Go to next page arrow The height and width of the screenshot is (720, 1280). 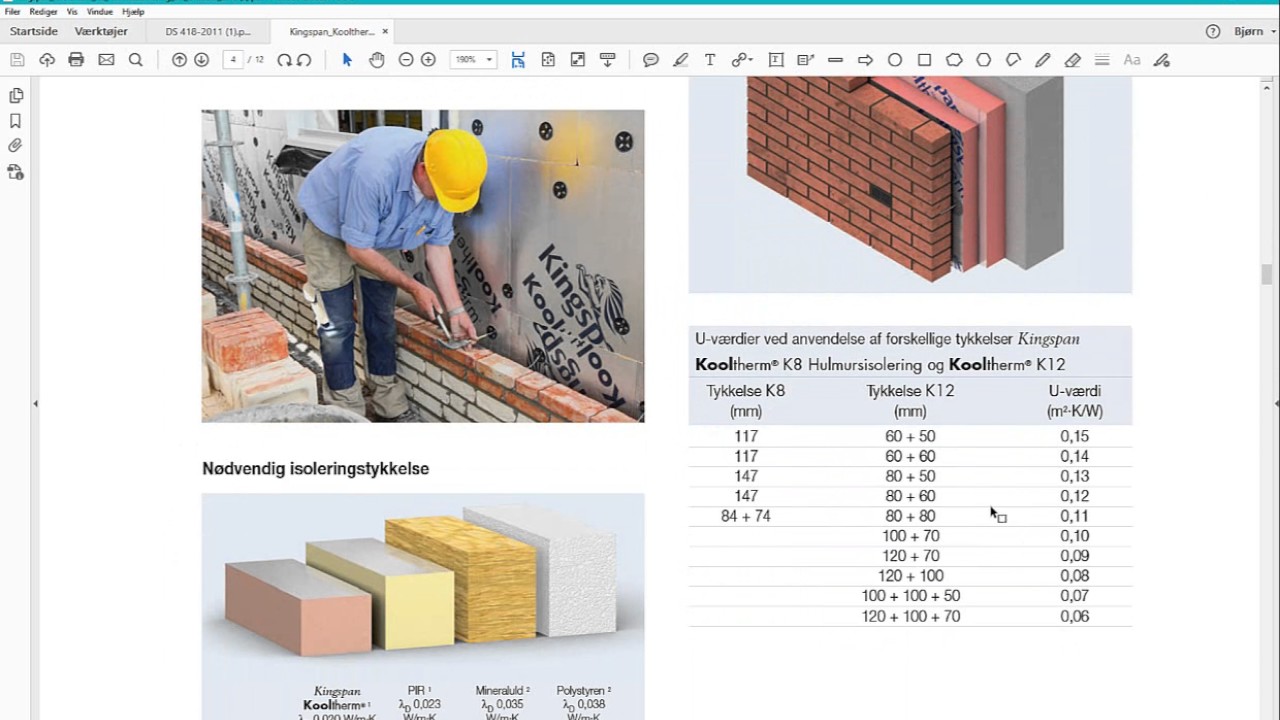click(201, 60)
